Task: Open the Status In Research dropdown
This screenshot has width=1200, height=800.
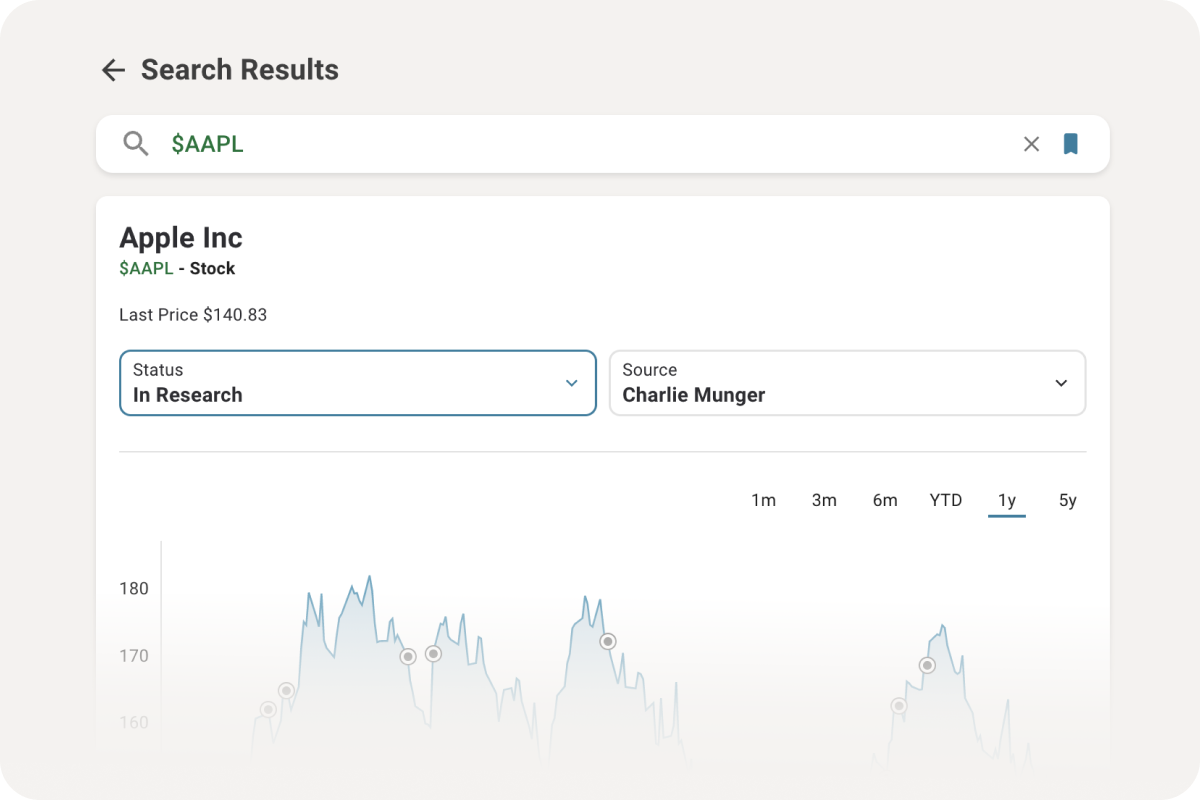Action: (x=358, y=383)
